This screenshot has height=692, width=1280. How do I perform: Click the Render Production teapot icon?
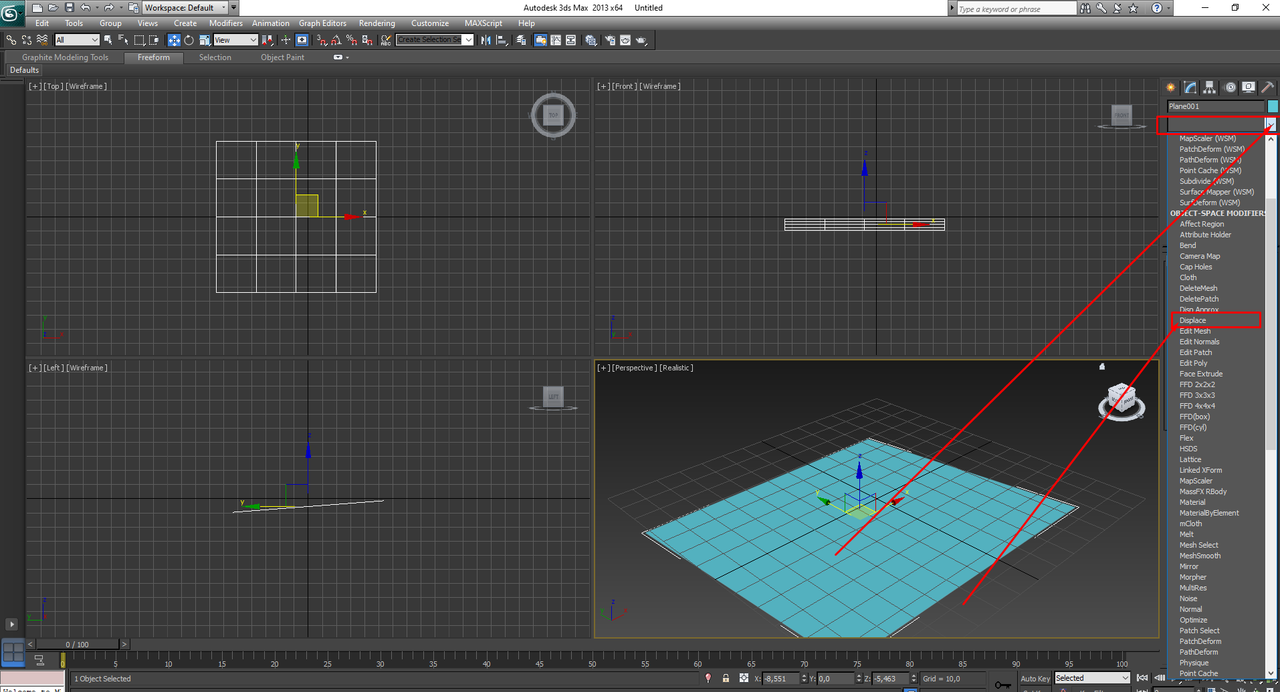(641, 40)
